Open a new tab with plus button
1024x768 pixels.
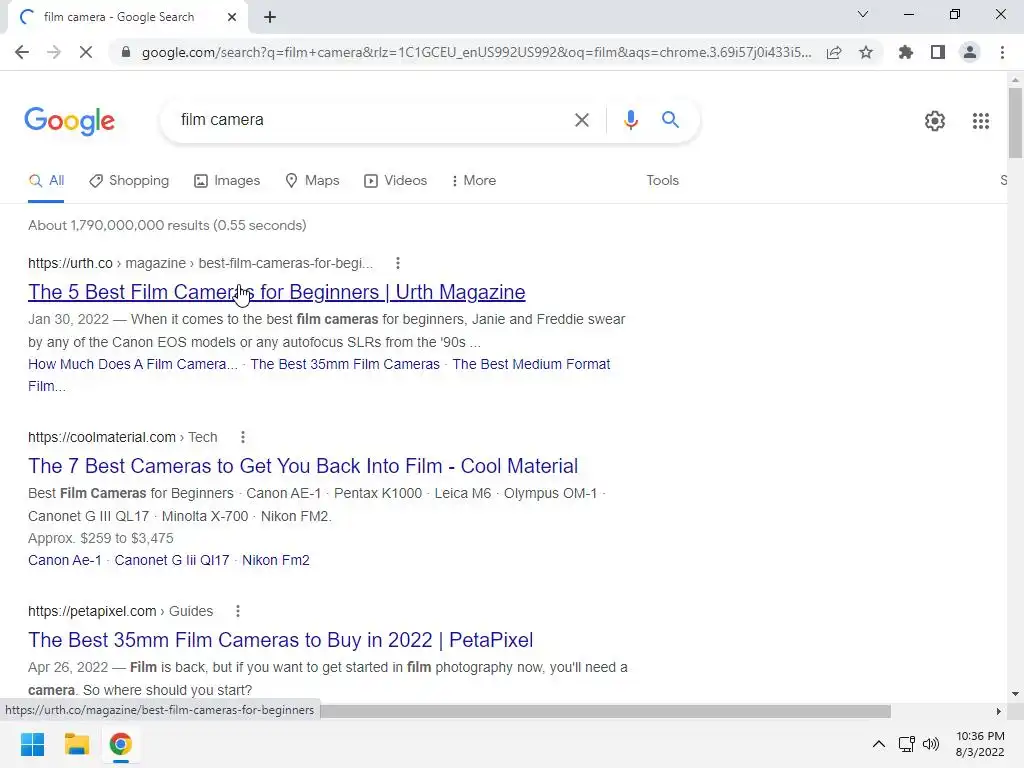(x=270, y=17)
